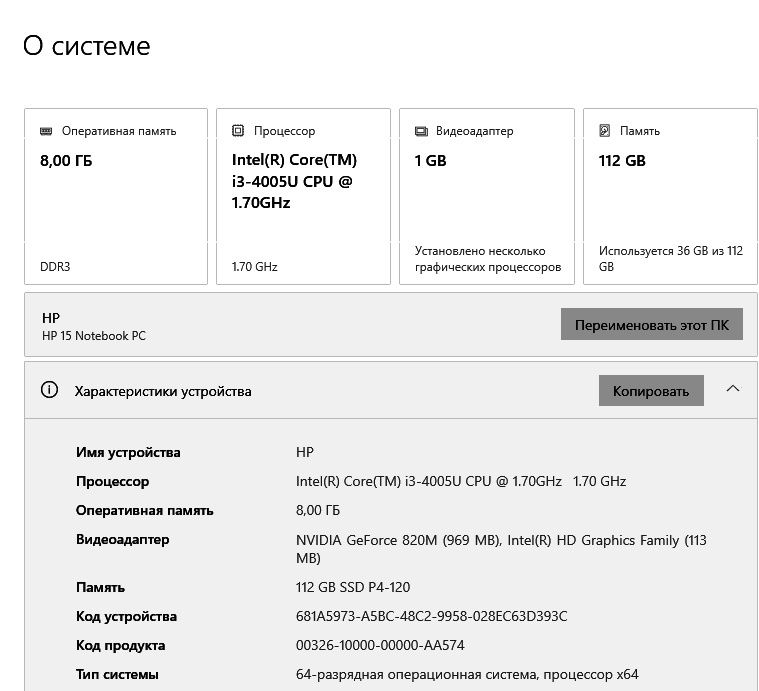Click Установлено несколько графических процессоров text
The width and height of the screenshot is (759, 691).
point(488,259)
